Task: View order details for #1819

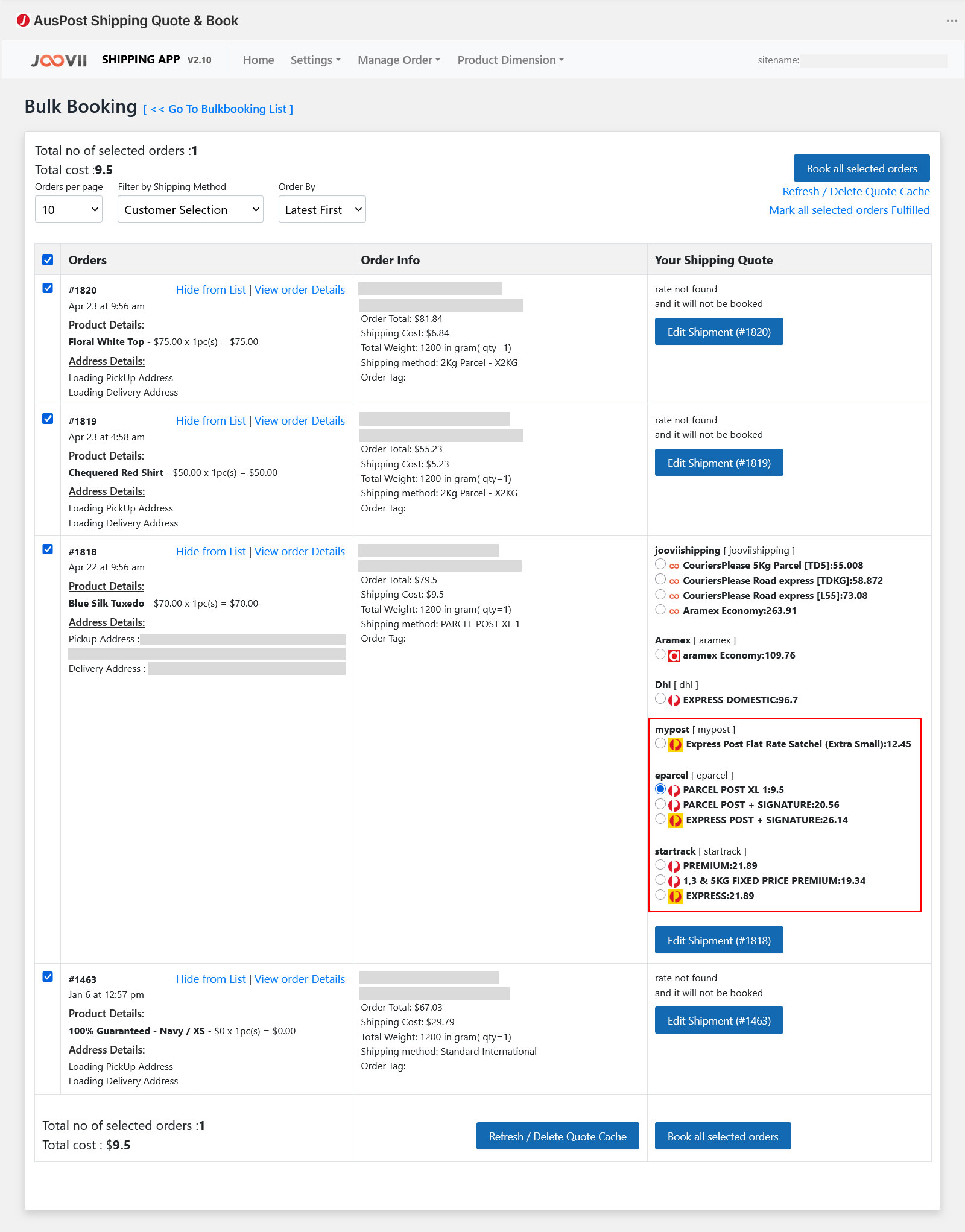Action: pos(300,421)
